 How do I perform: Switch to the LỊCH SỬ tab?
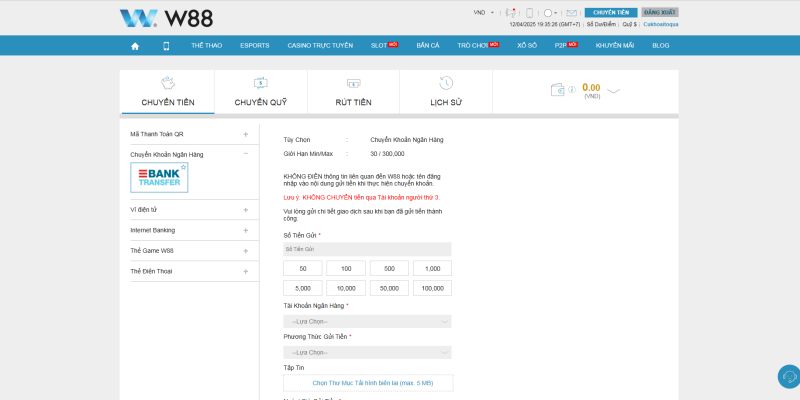coord(446,92)
